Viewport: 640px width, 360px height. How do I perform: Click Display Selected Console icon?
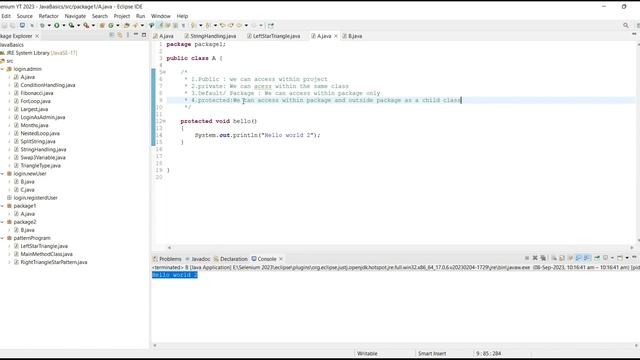point(605,258)
